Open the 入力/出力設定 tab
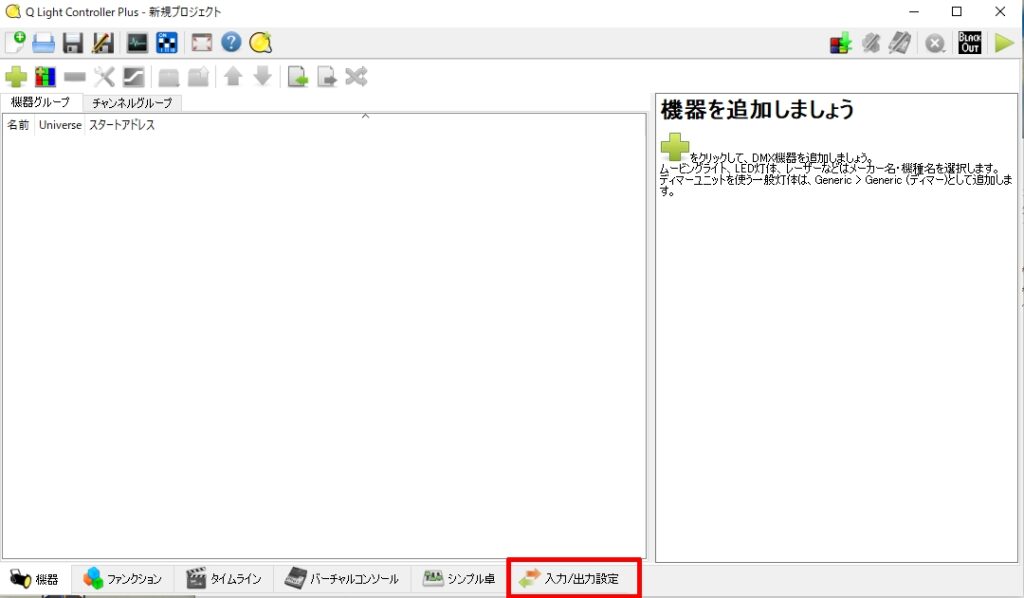This screenshot has width=1024, height=598. pyautogui.click(x=574, y=578)
